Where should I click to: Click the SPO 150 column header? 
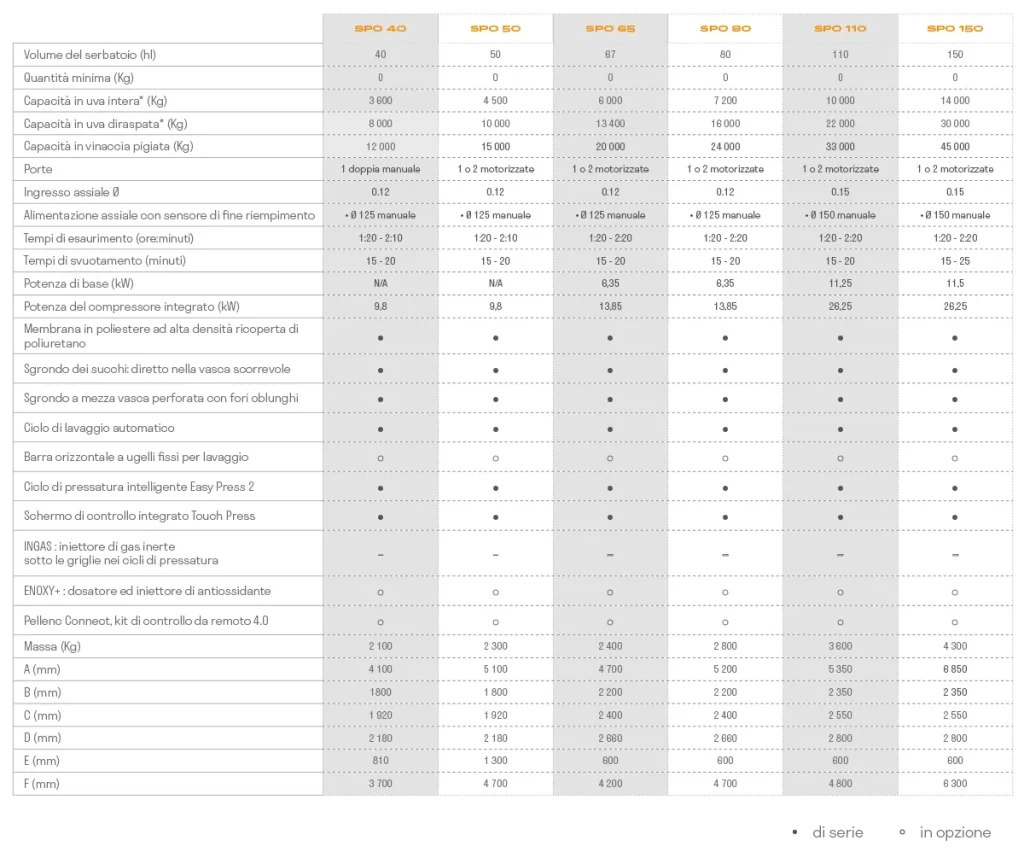click(955, 29)
